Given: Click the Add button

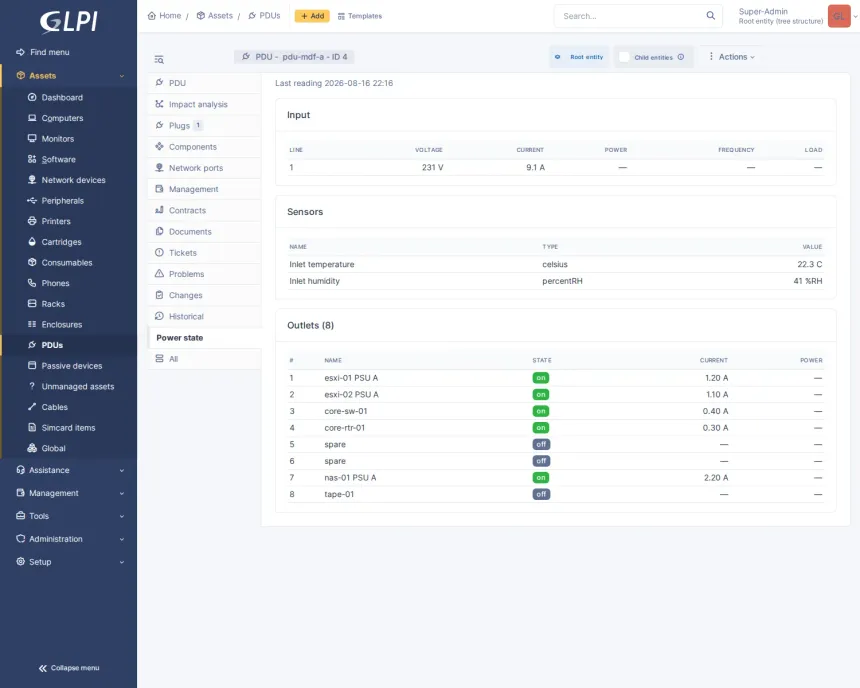Looking at the screenshot, I should (x=312, y=16).
